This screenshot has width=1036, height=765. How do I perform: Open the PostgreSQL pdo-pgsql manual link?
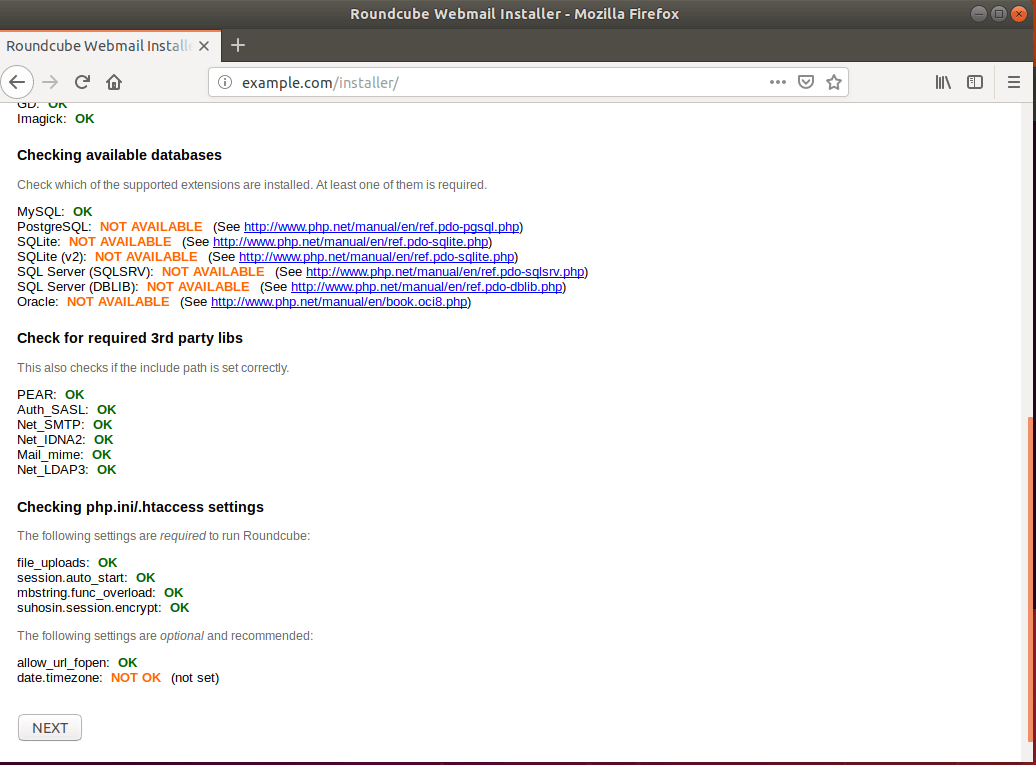381,227
